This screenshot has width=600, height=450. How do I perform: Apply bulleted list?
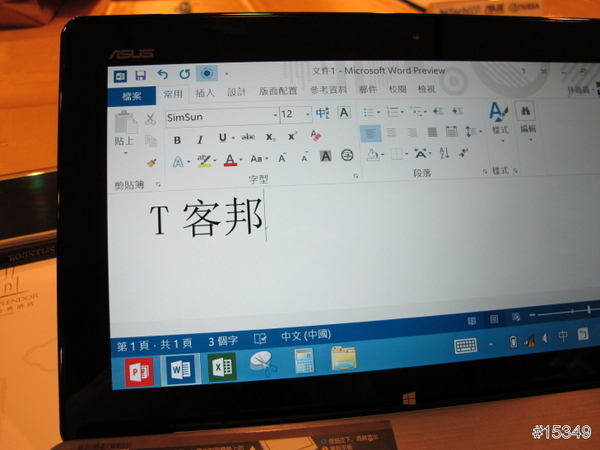coord(369,112)
